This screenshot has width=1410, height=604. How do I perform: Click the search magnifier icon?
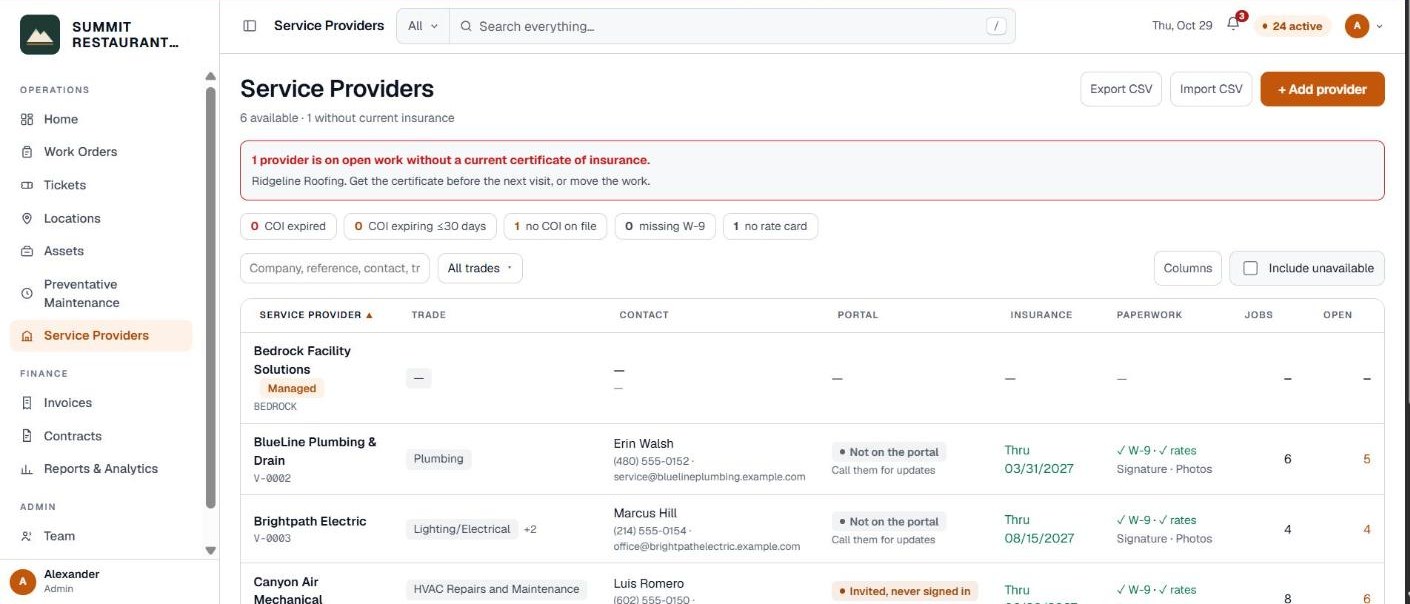[466, 26]
